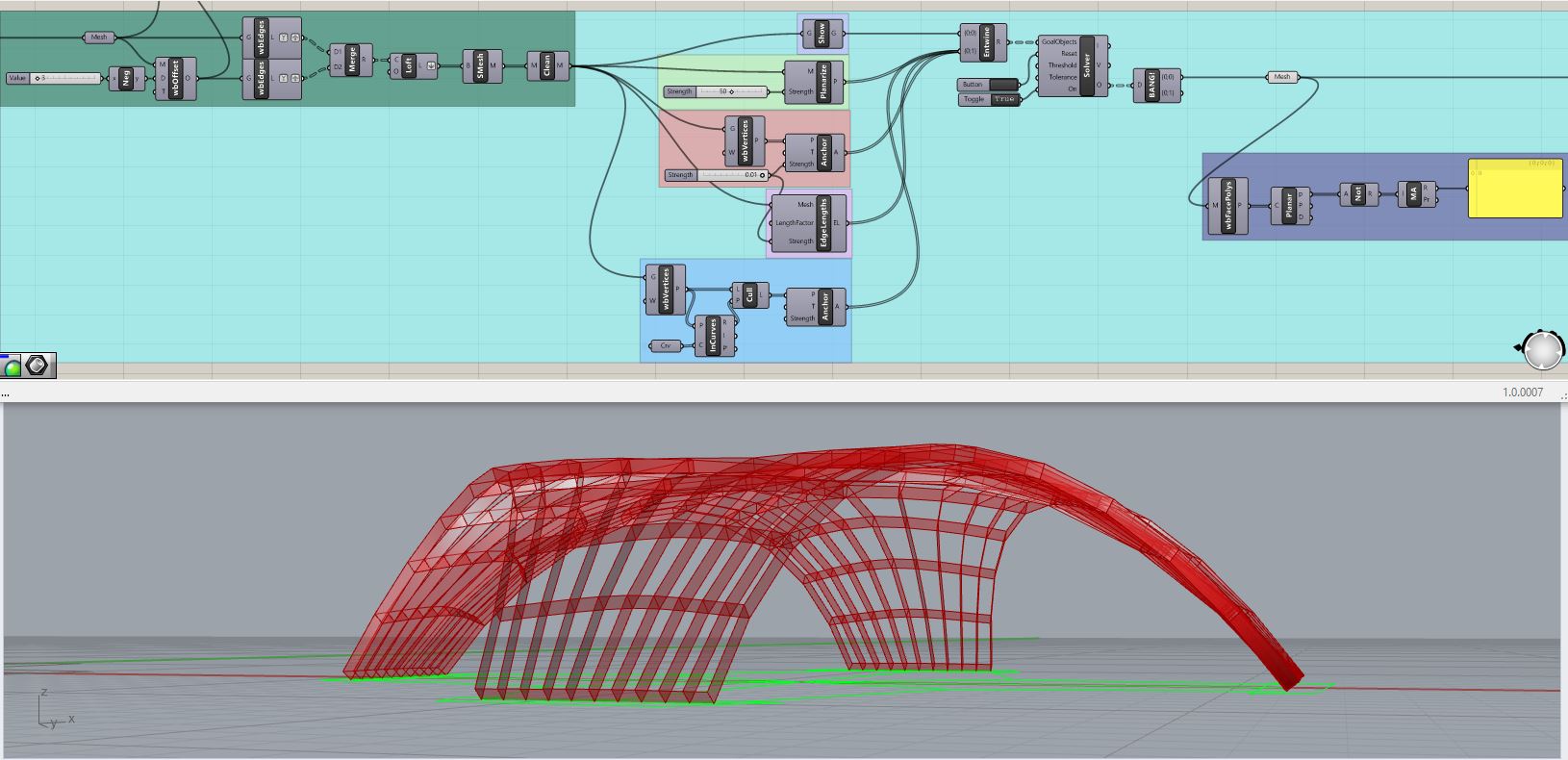Screen dimensions: 1568x760
Task: Click the Loft component
Action: [414, 65]
